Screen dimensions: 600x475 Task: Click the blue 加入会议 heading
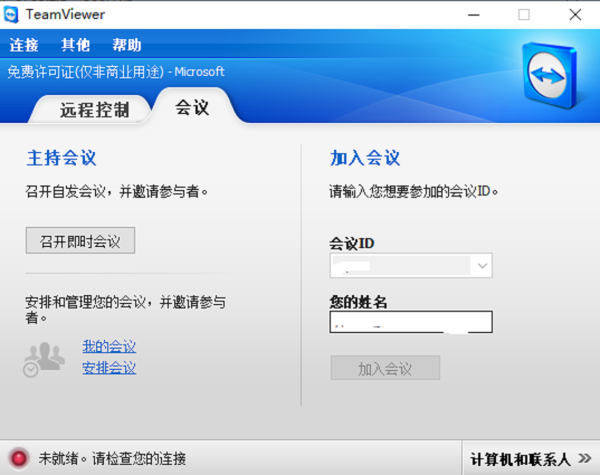click(x=365, y=158)
